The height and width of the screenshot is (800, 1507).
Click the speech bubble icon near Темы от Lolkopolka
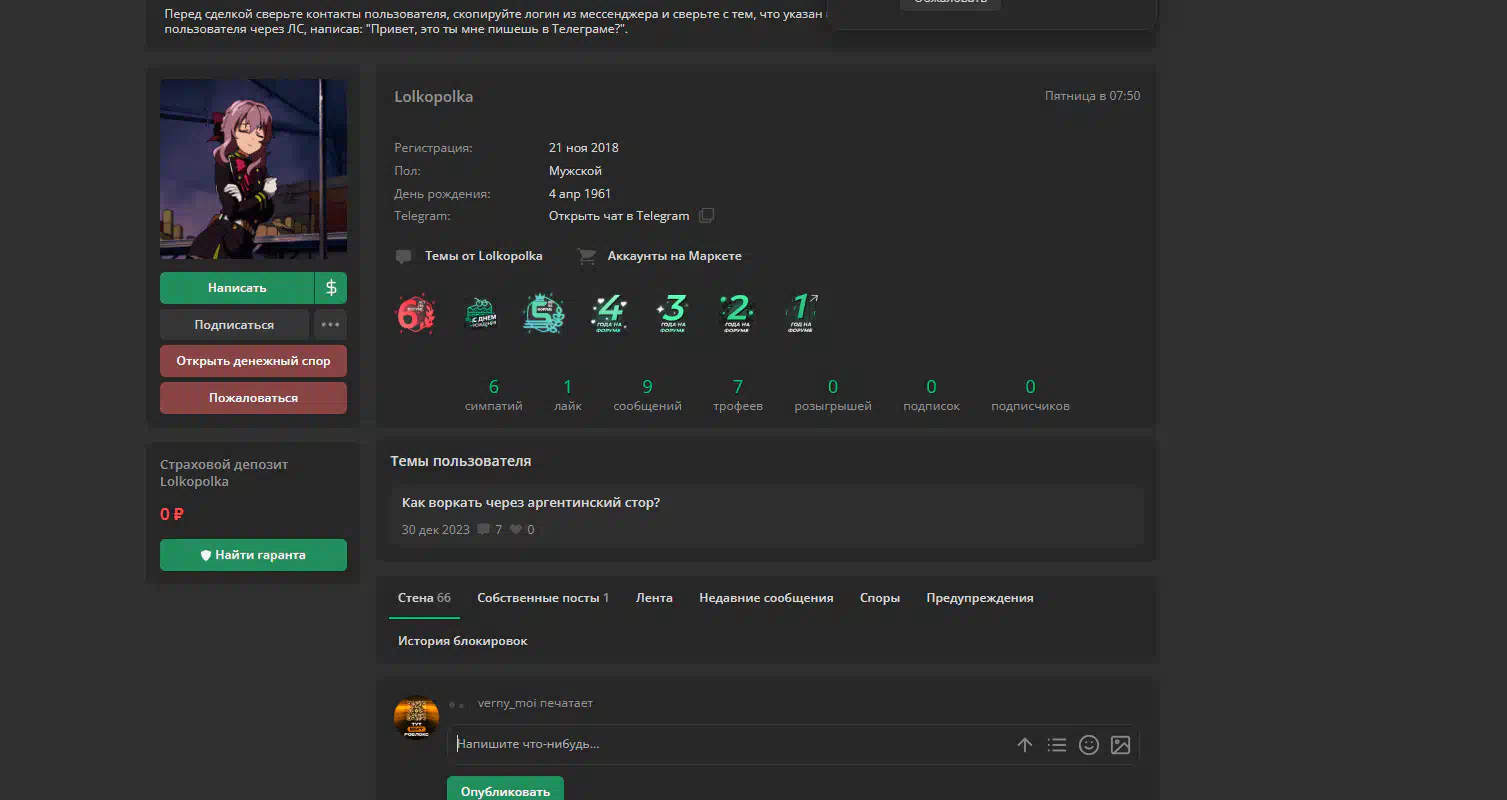pyautogui.click(x=403, y=256)
